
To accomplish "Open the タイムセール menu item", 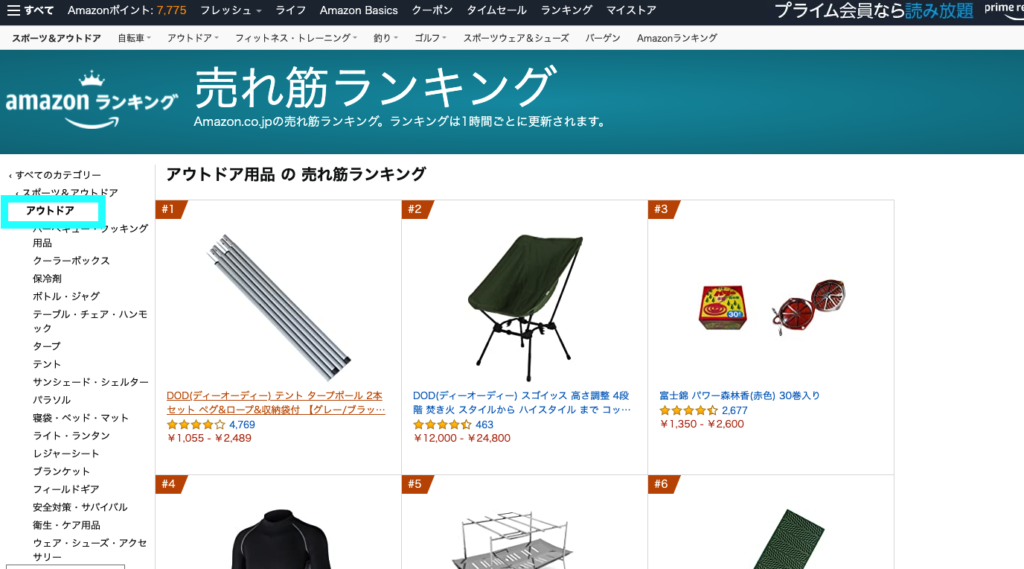I will click(496, 10).
